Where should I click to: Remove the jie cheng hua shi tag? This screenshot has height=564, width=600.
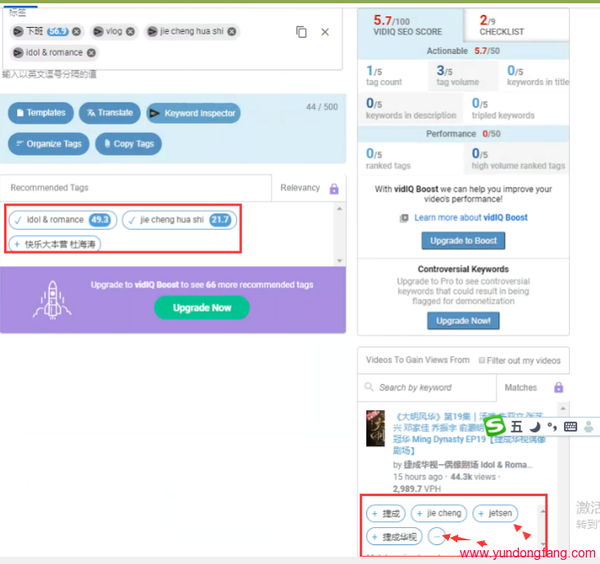point(232,31)
